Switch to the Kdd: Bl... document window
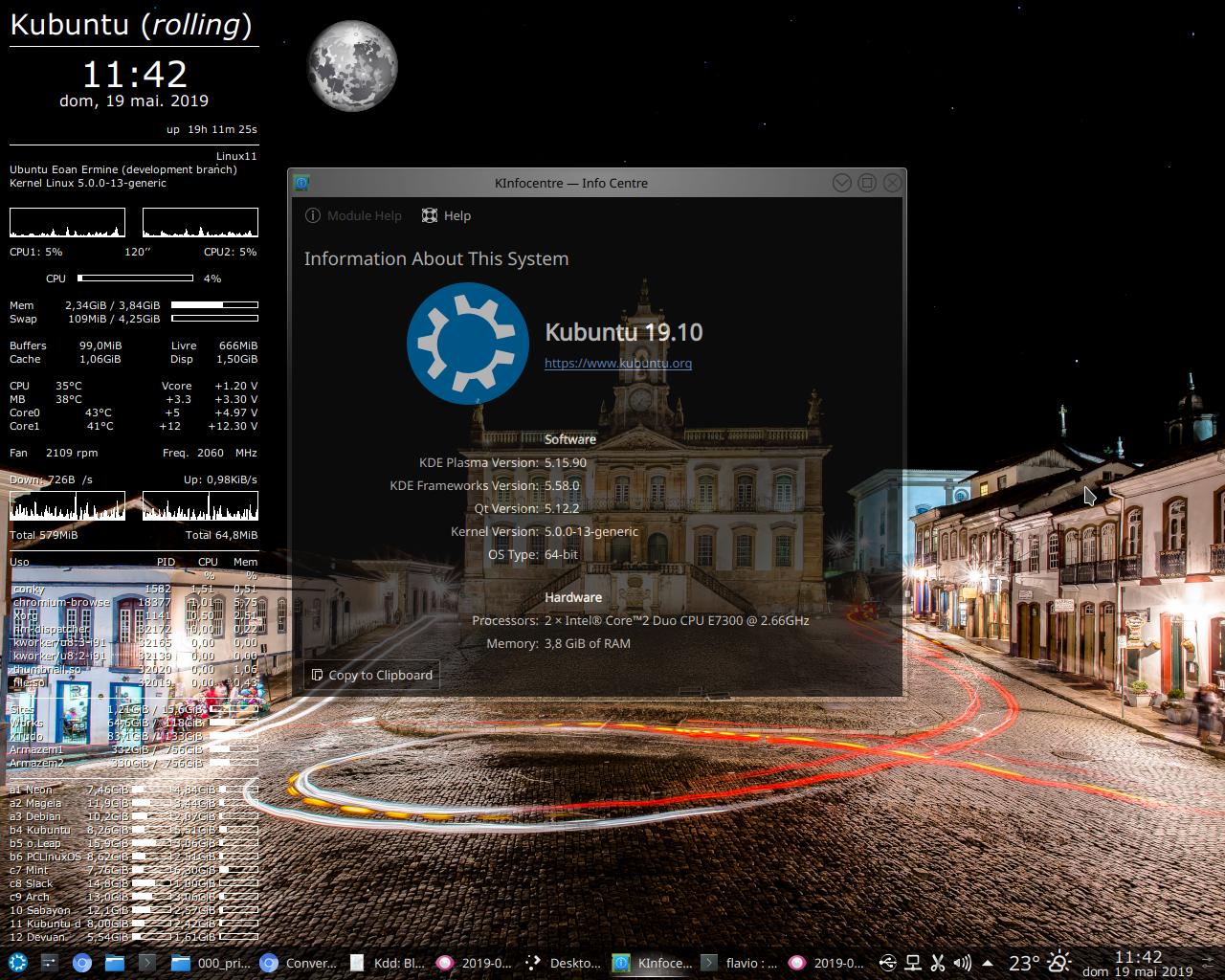The width and height of the screenshot is (1225, 980). (x=387, y=963)
